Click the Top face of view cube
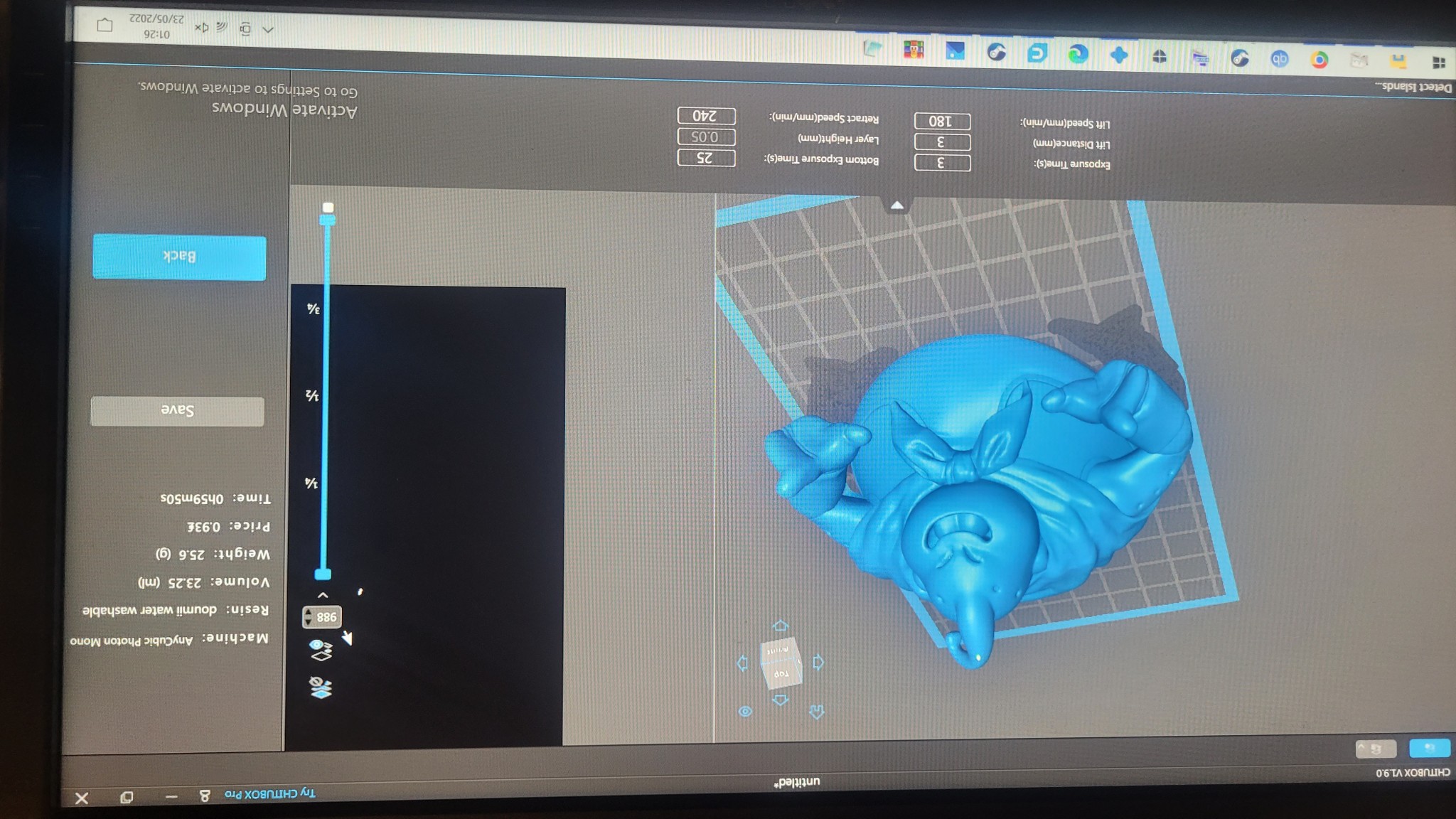Viewport: 1456px width, 819px height. pos(781,673)
